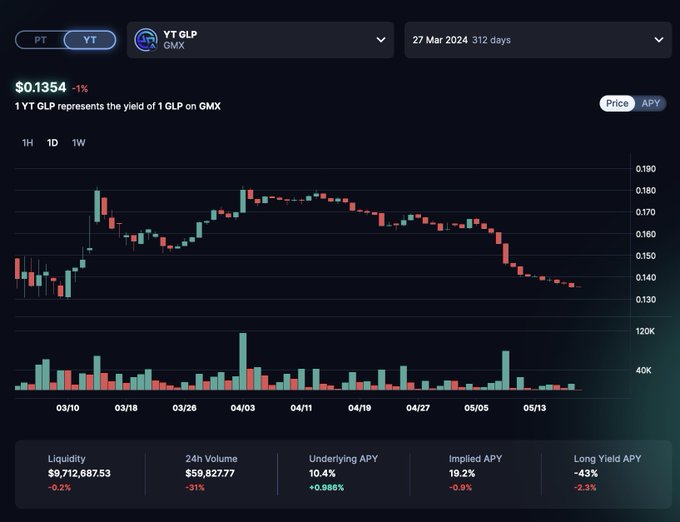Click the $9,712,687.53 liquidity value

(x=79, y=473)
